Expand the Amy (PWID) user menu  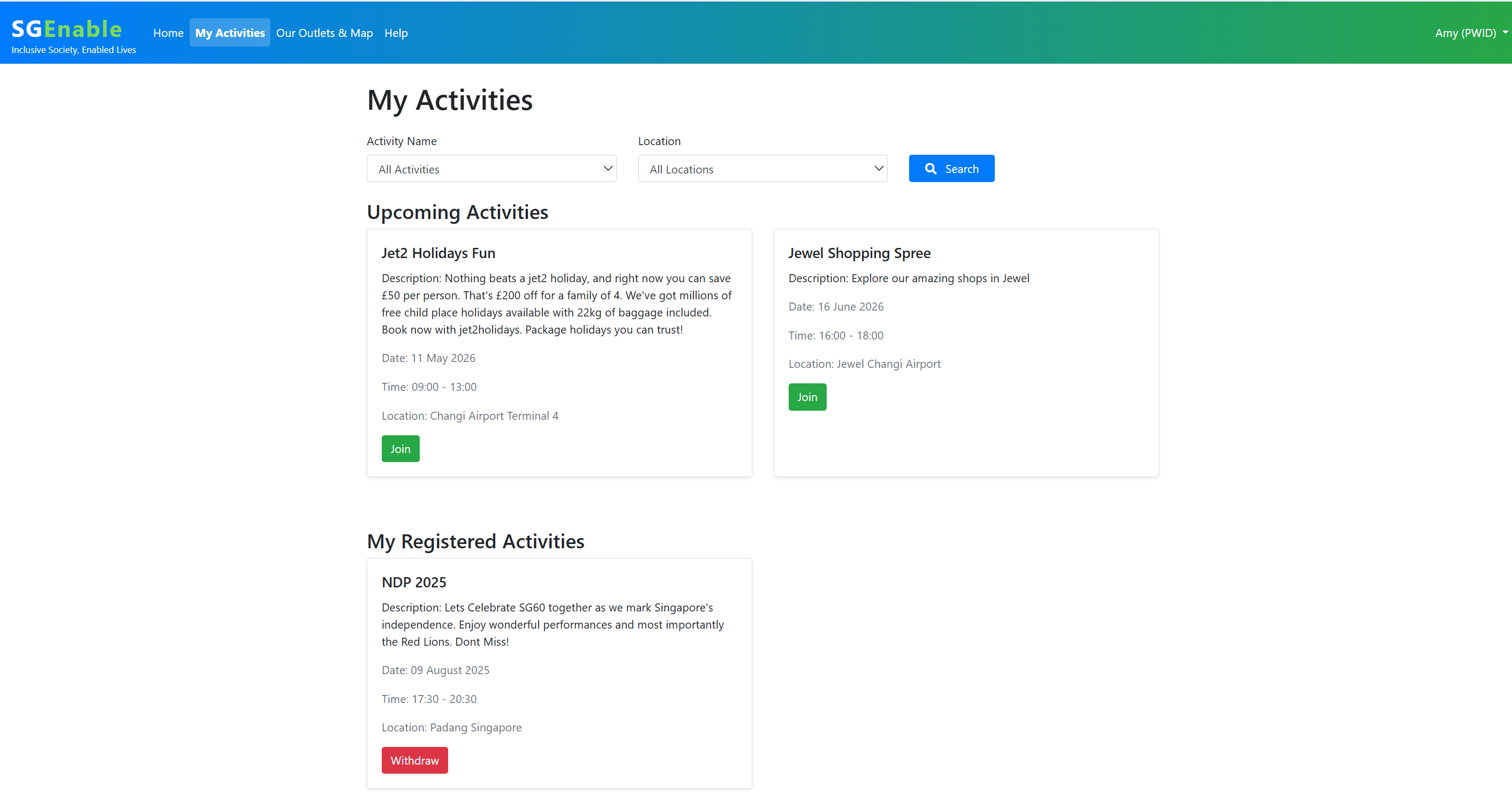(1465, 33)
